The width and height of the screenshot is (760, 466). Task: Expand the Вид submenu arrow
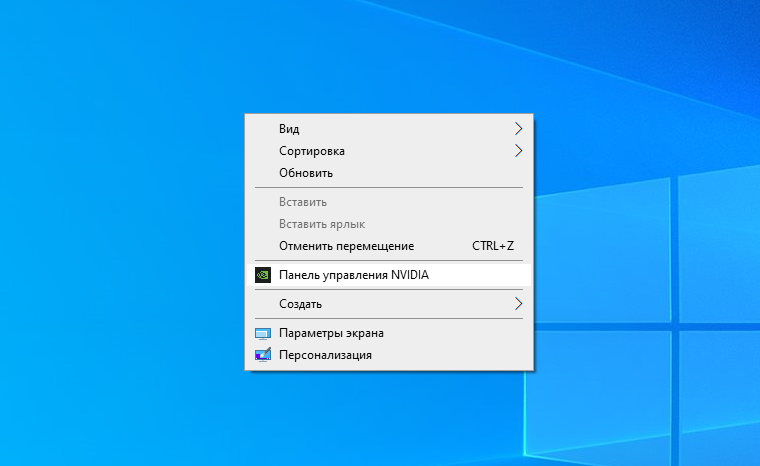(x=518, y=129)
